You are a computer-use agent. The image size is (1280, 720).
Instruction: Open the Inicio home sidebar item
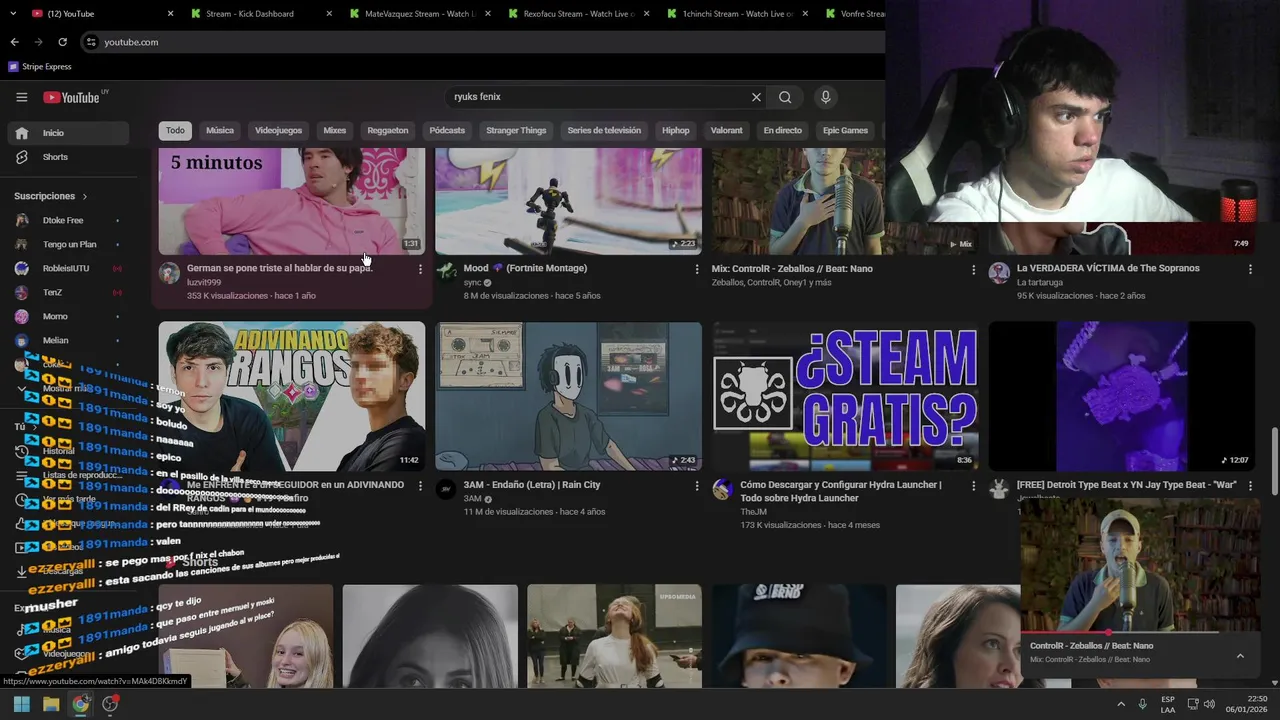68,133
